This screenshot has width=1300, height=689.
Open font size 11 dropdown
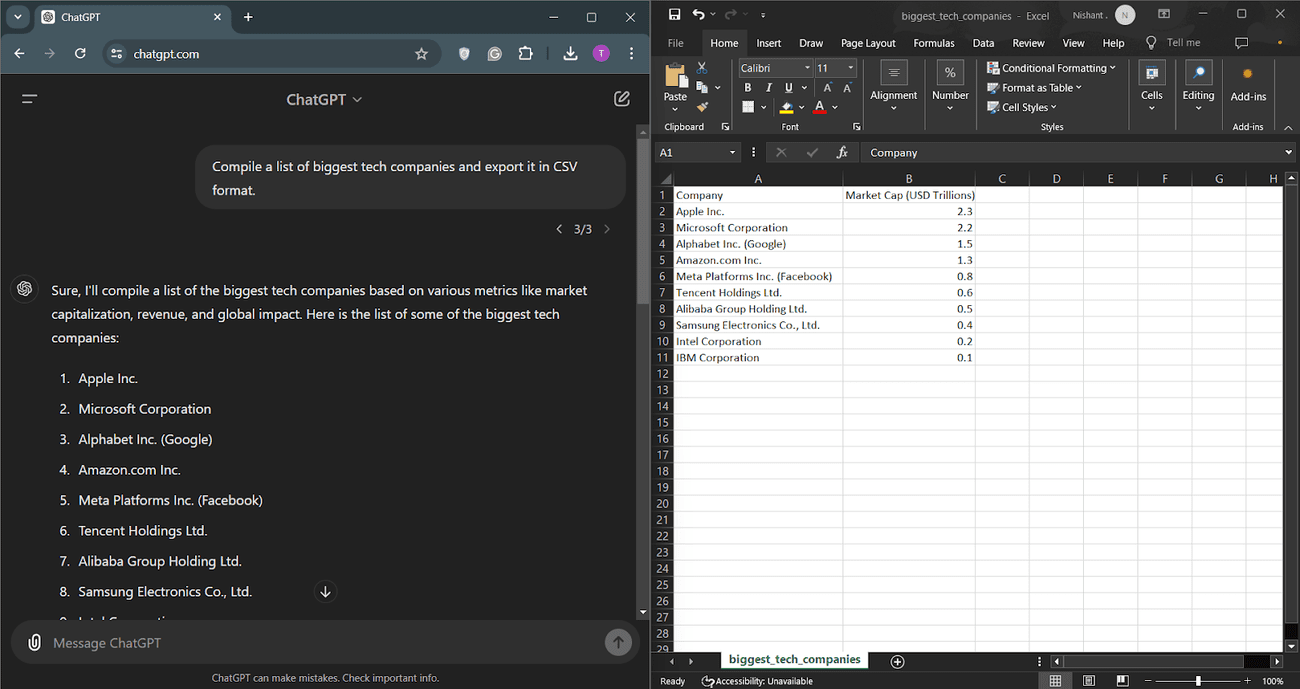click(851, 68)
